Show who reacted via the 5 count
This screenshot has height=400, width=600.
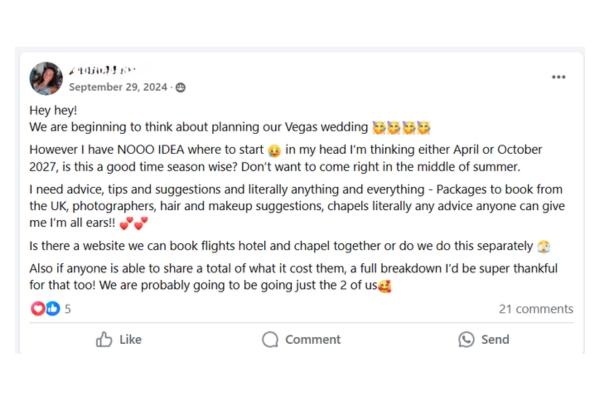point(68,309)
